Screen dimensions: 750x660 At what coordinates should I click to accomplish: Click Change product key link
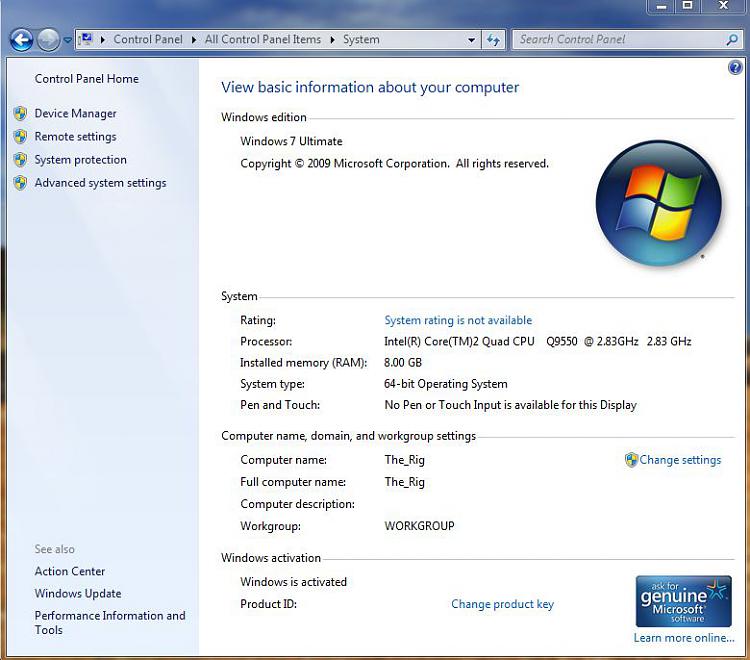502,604
